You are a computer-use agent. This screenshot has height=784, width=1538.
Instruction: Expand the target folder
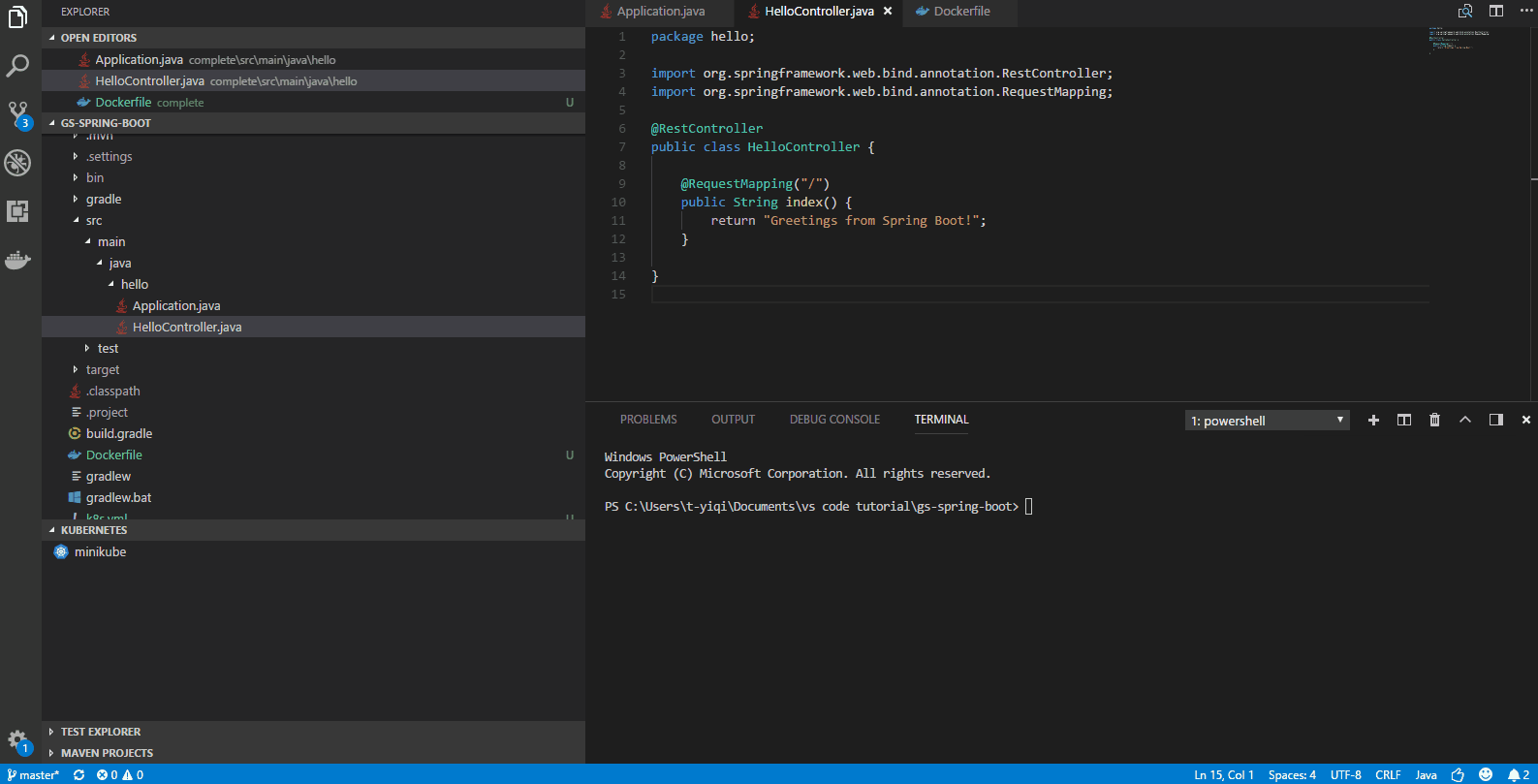103,369
